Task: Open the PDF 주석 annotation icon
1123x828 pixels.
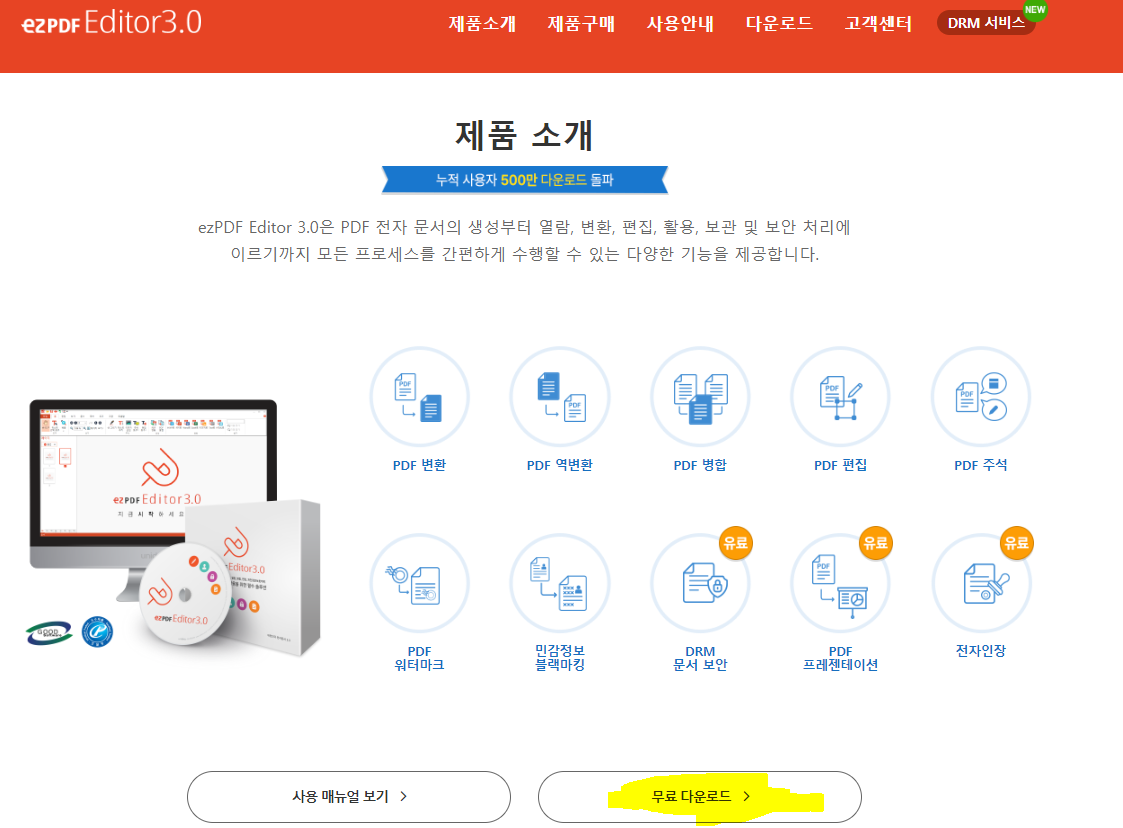Action: 981,396
